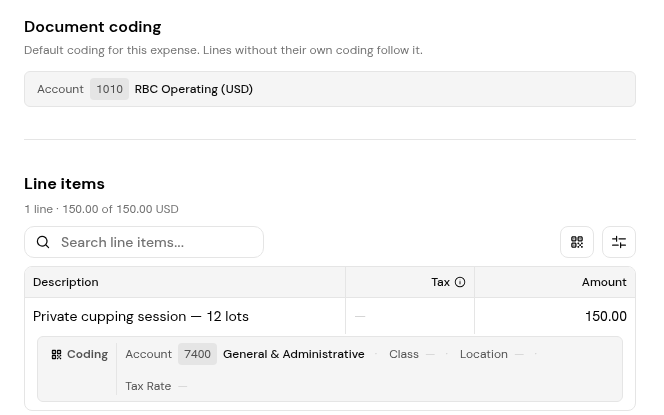Open the column settings sliders icon
Screen dimensions: 664x415
click(619, 242)
